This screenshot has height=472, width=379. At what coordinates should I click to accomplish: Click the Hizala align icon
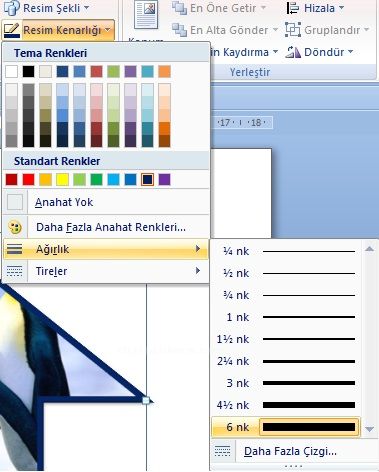pyautogui.click(x=293, y=8)
